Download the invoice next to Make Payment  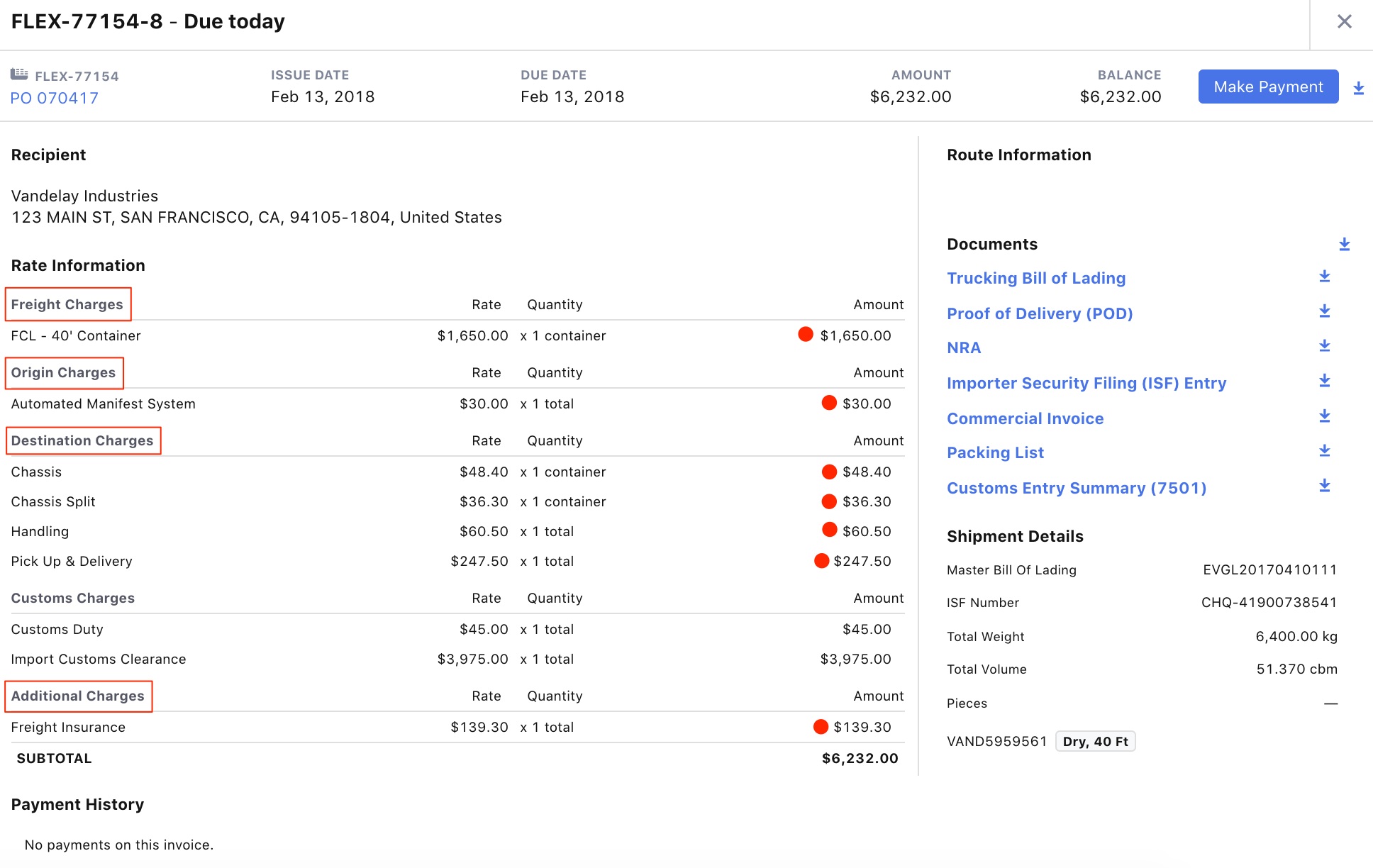(1358, 88)
